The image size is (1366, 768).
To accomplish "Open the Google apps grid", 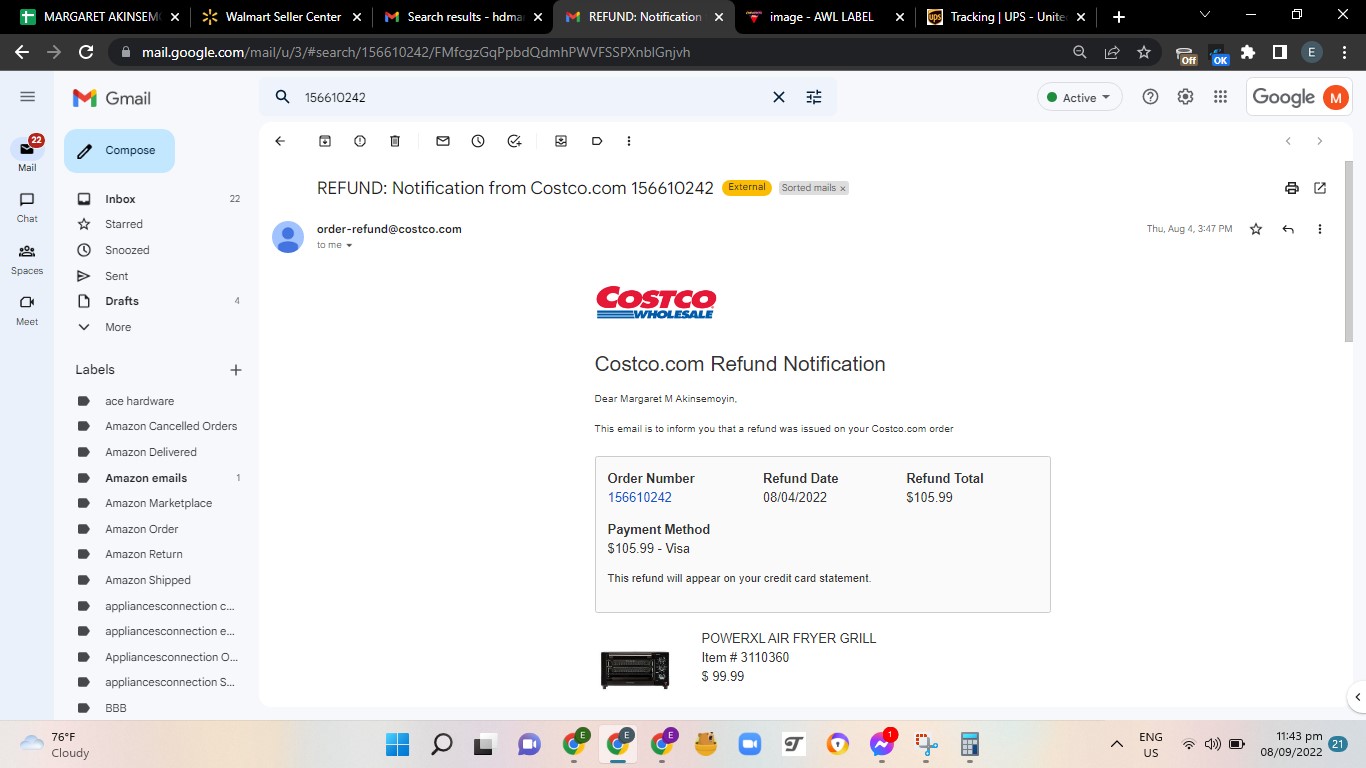I will (x=1220, y=97).
